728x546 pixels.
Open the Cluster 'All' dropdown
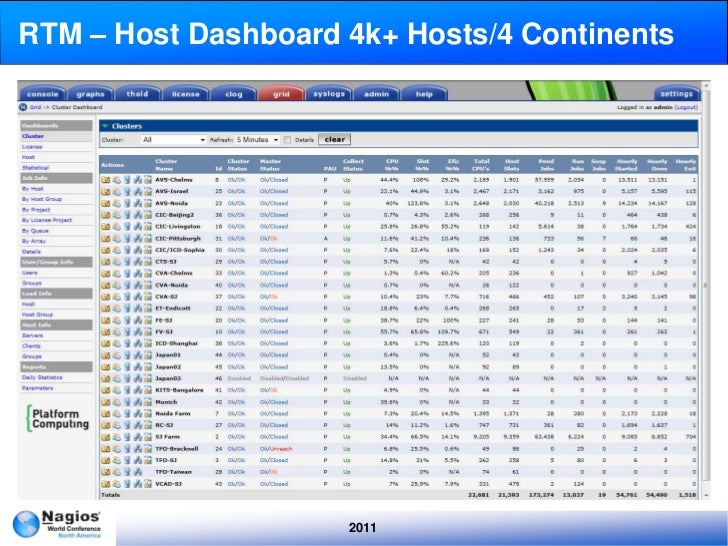tap(174, 140)
